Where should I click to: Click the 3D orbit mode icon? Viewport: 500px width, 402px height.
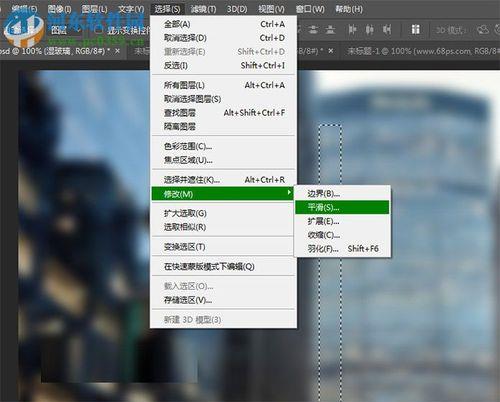click(483, 30)
